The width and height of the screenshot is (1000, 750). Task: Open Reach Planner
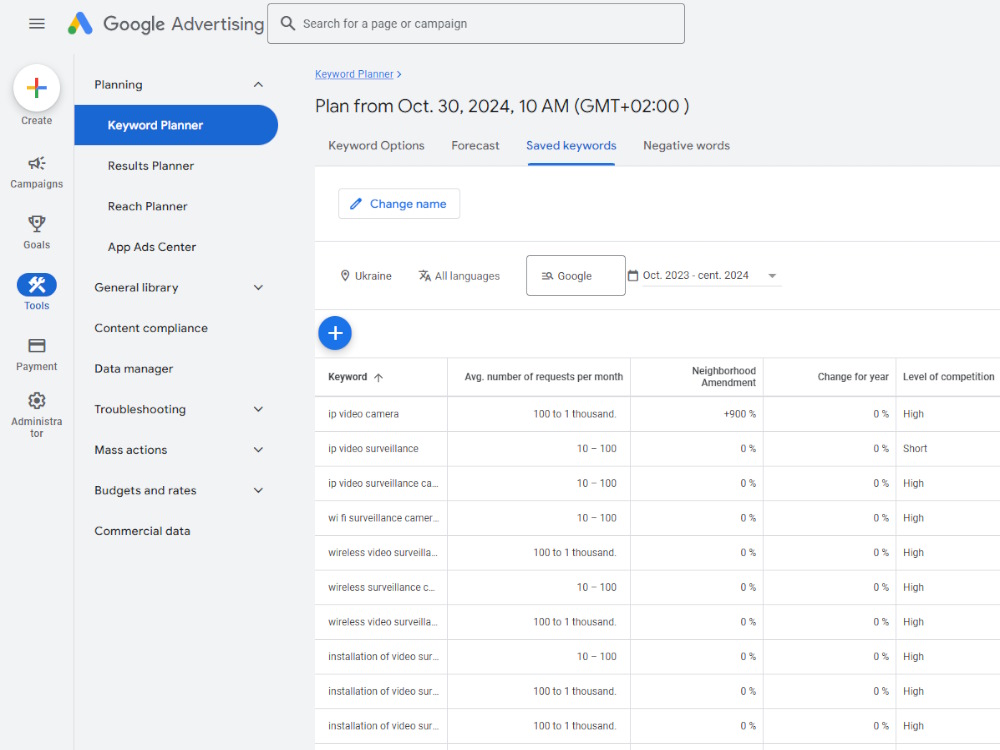(x=147, y=207)
